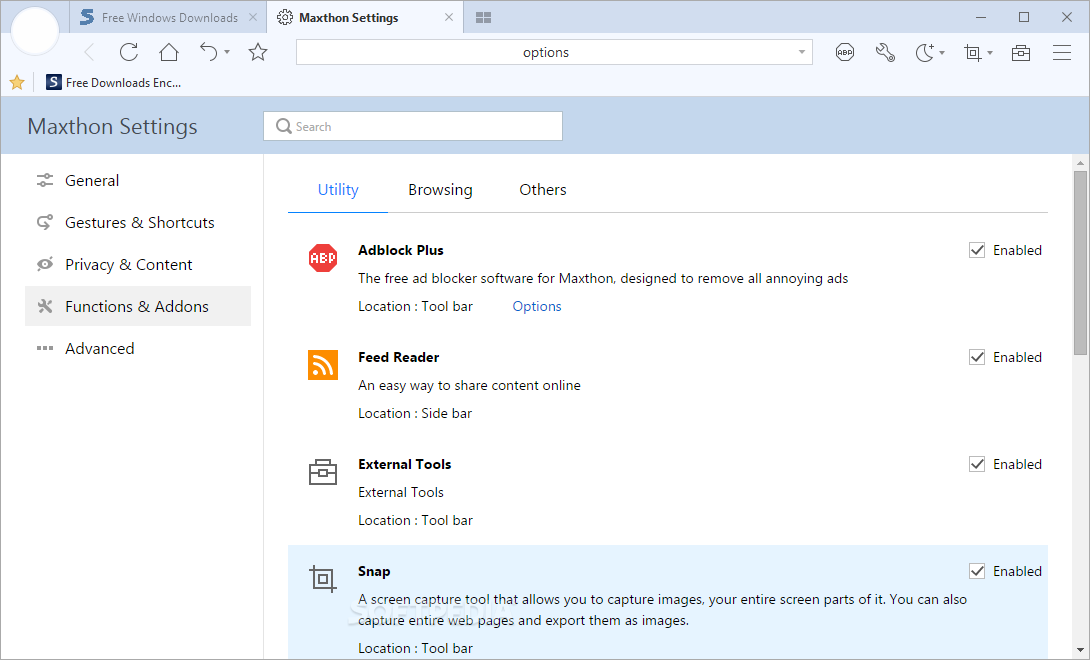Image resolution: width=1090 pixels, height=660 pixels.
Task: Click the user avatar circle
Action: (35, 31)
